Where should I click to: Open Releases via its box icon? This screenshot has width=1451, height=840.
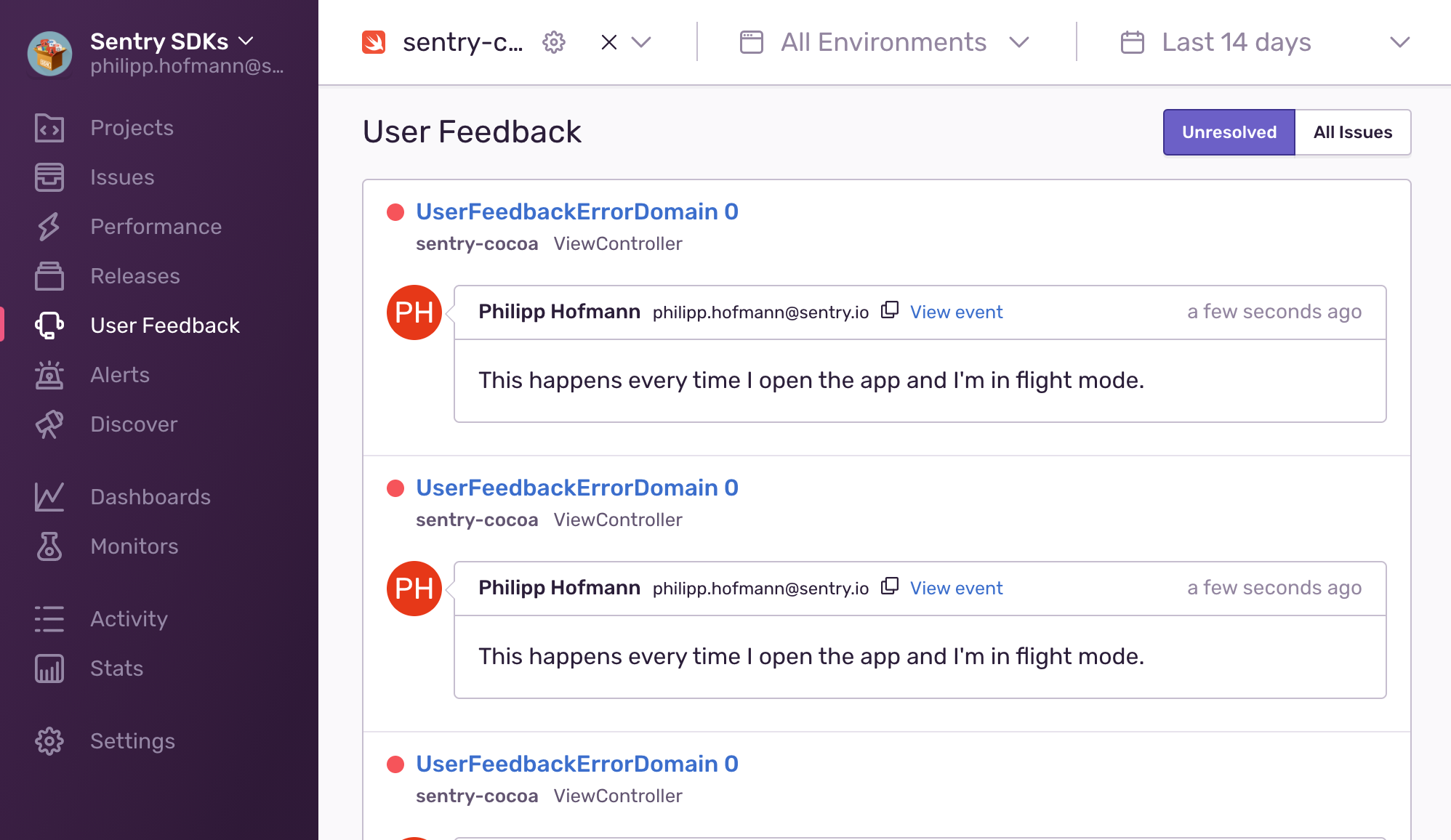(x=49, y=276)
